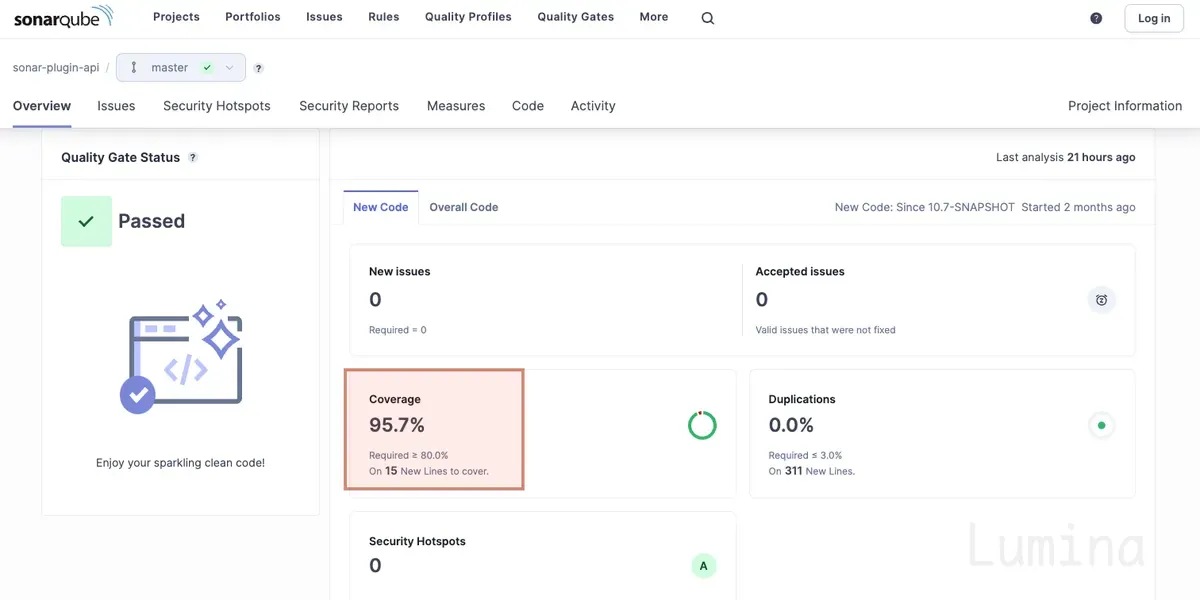This screenshot has width=1200, height=600.
Task: Open the More menu
Action: [x=654, y=17]
